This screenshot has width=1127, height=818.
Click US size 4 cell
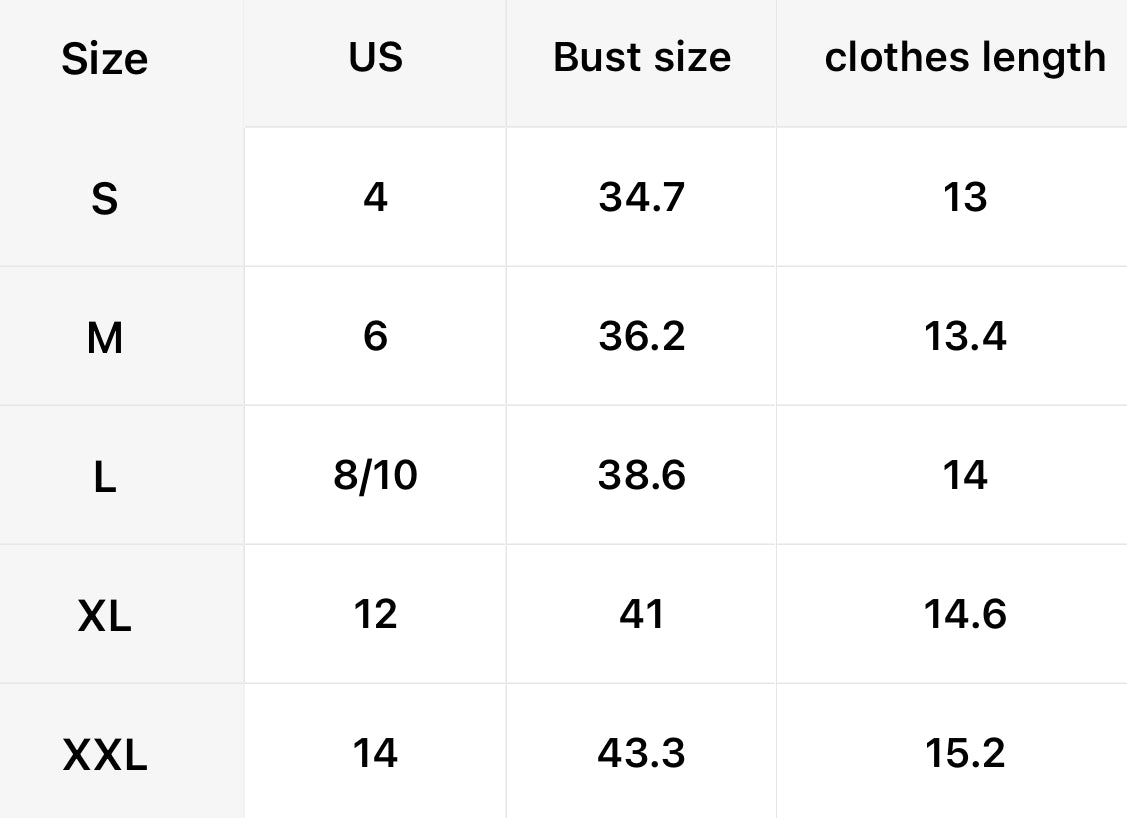pyautogui.click(x=376, y=197)
